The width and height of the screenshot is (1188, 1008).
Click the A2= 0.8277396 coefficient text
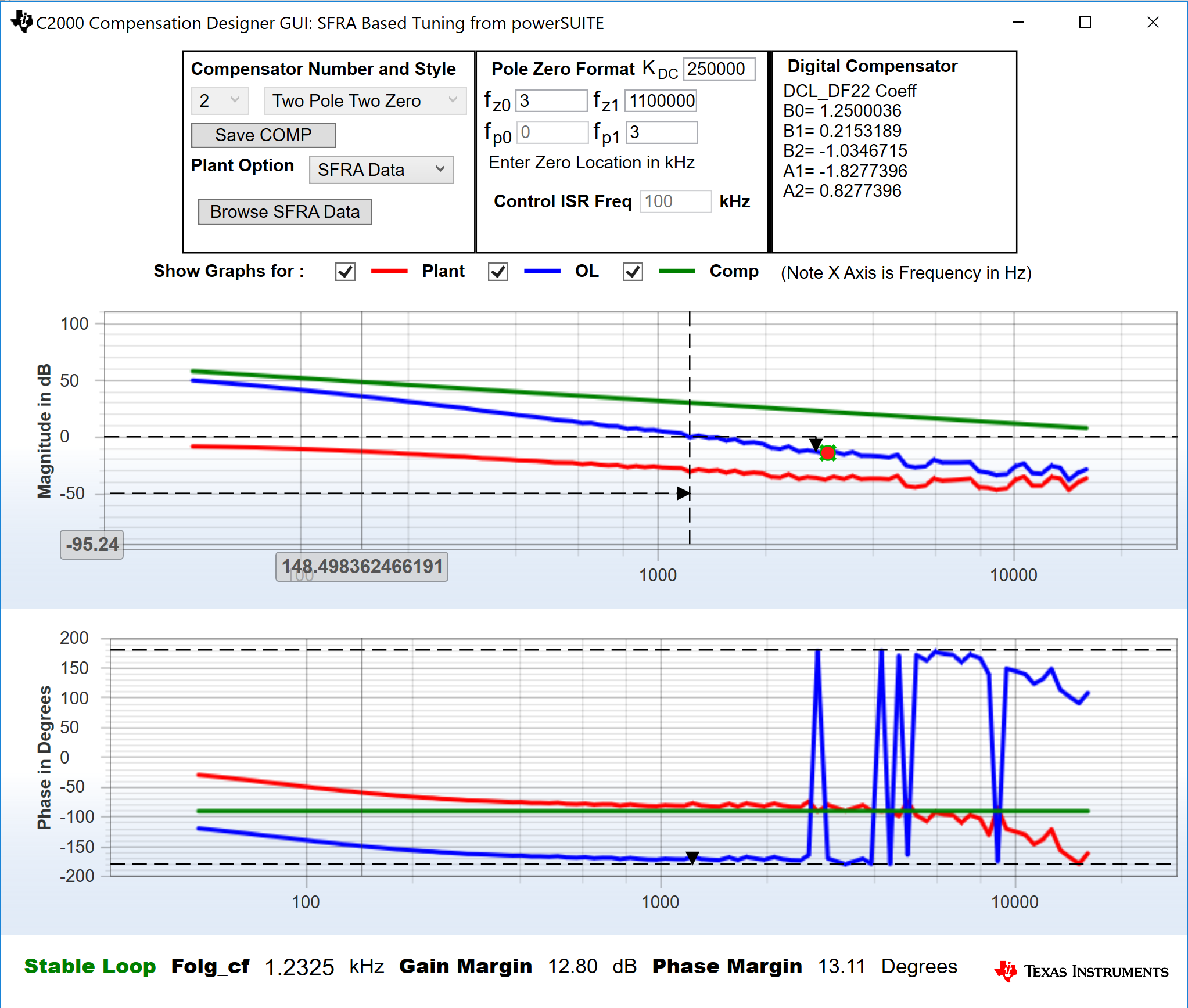pos(842,190)
